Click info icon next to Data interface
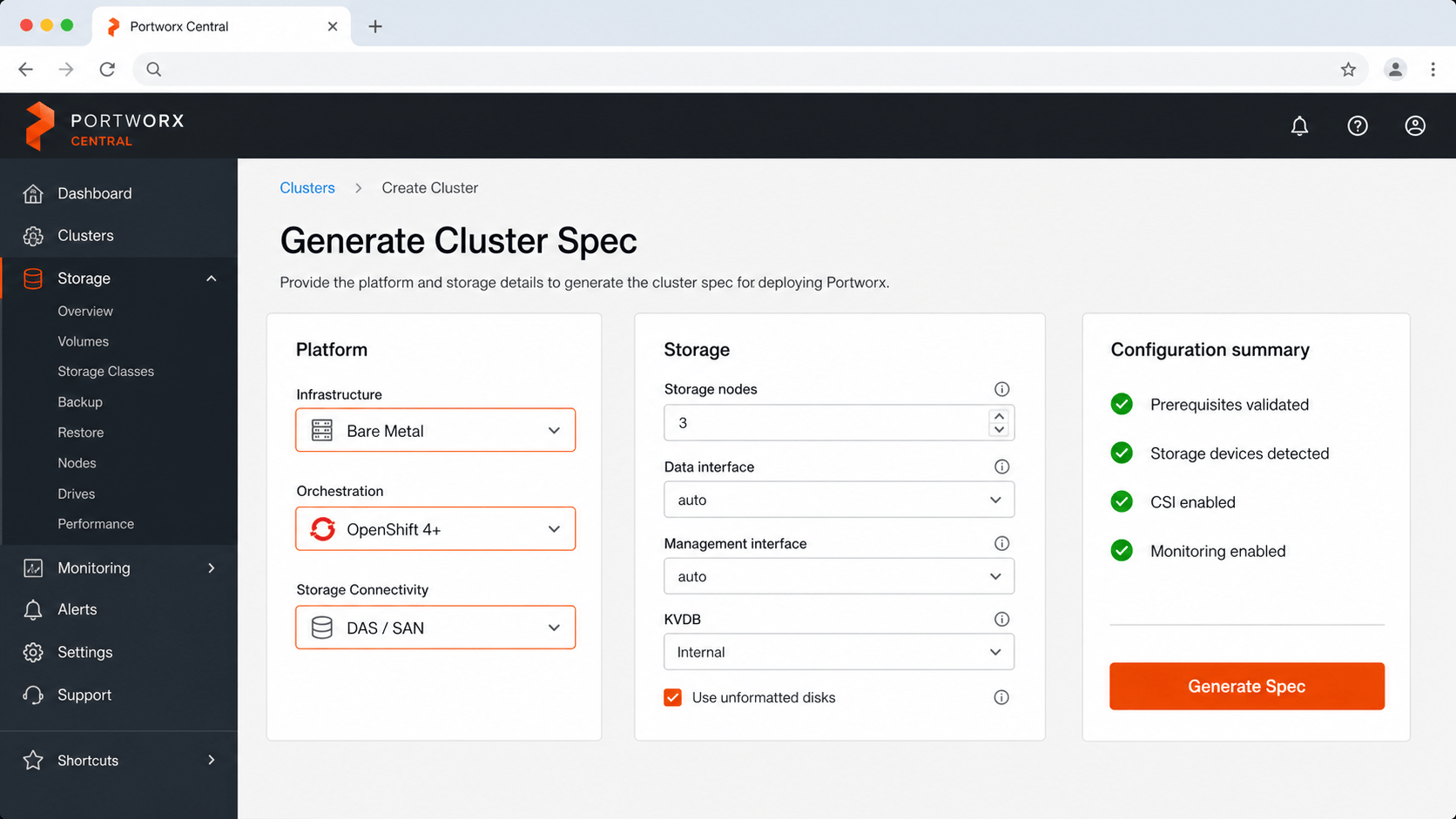Viewport: 1456px width, 819px height. (1002, 467)
